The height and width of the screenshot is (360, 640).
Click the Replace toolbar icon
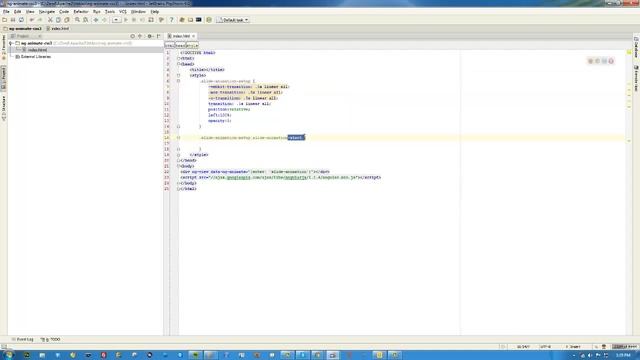[x=86, y=20]
